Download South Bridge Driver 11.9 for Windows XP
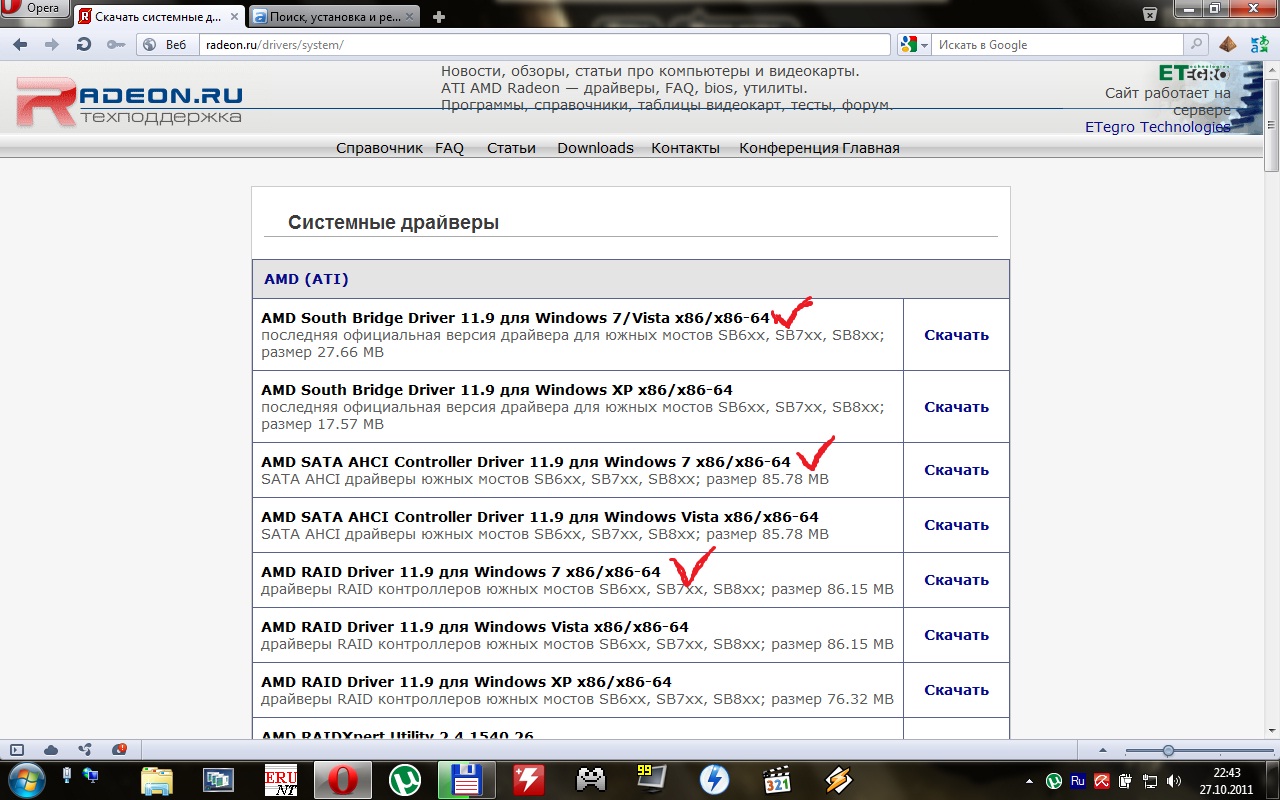 point(956,407)
